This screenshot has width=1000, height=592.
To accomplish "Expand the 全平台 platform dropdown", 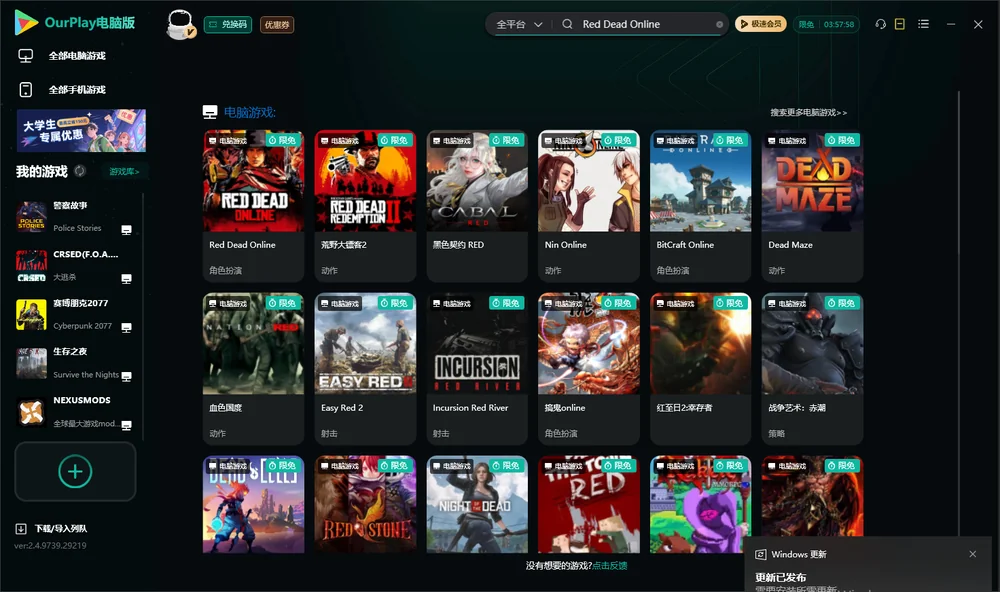I will coord(519,24).
